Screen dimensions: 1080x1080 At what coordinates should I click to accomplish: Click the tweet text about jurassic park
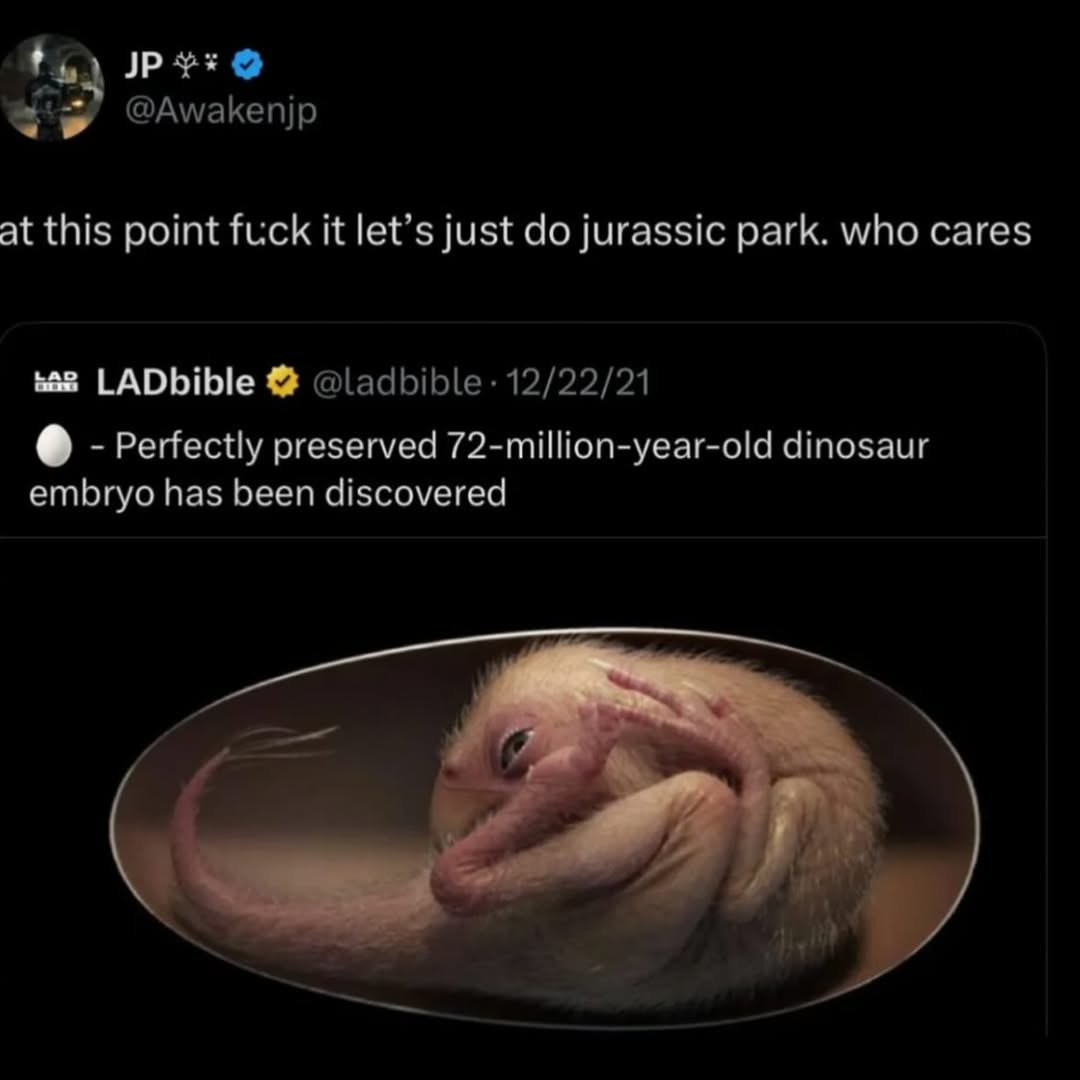pyautogui.click(x=520, y=231)
